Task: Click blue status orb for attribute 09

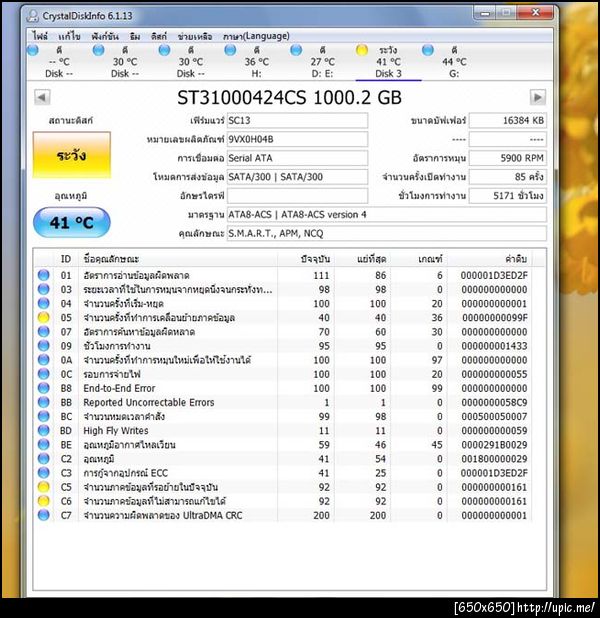Action: (x=44, y=346)
